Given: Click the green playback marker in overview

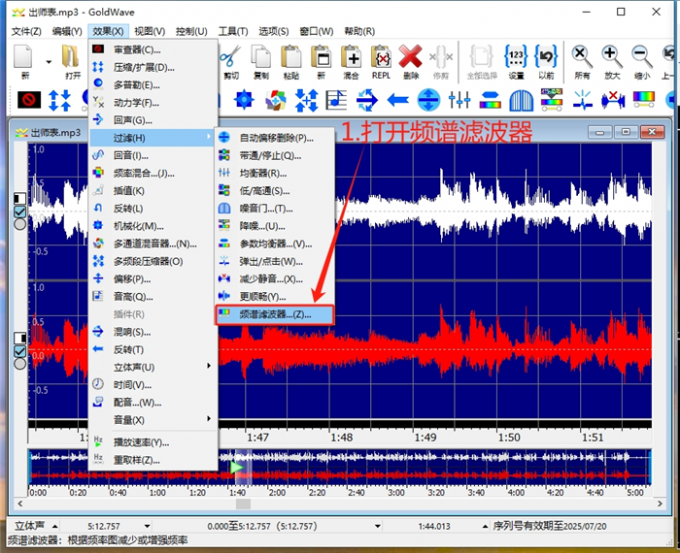Looking at the screenshot, I should coord(237,468).
